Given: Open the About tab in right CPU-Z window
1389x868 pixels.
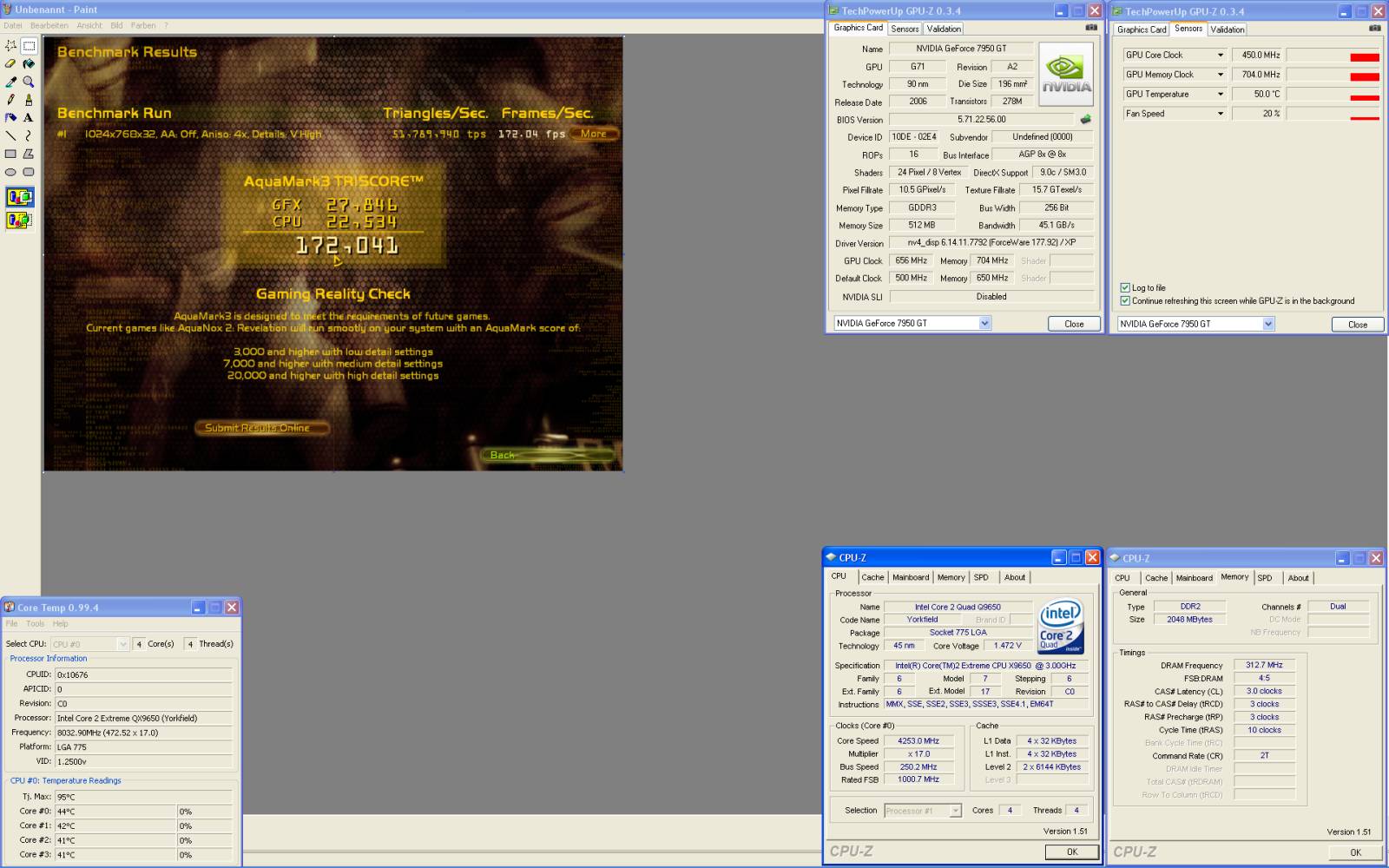Looking at the screenshot, I should [1298, 578].
